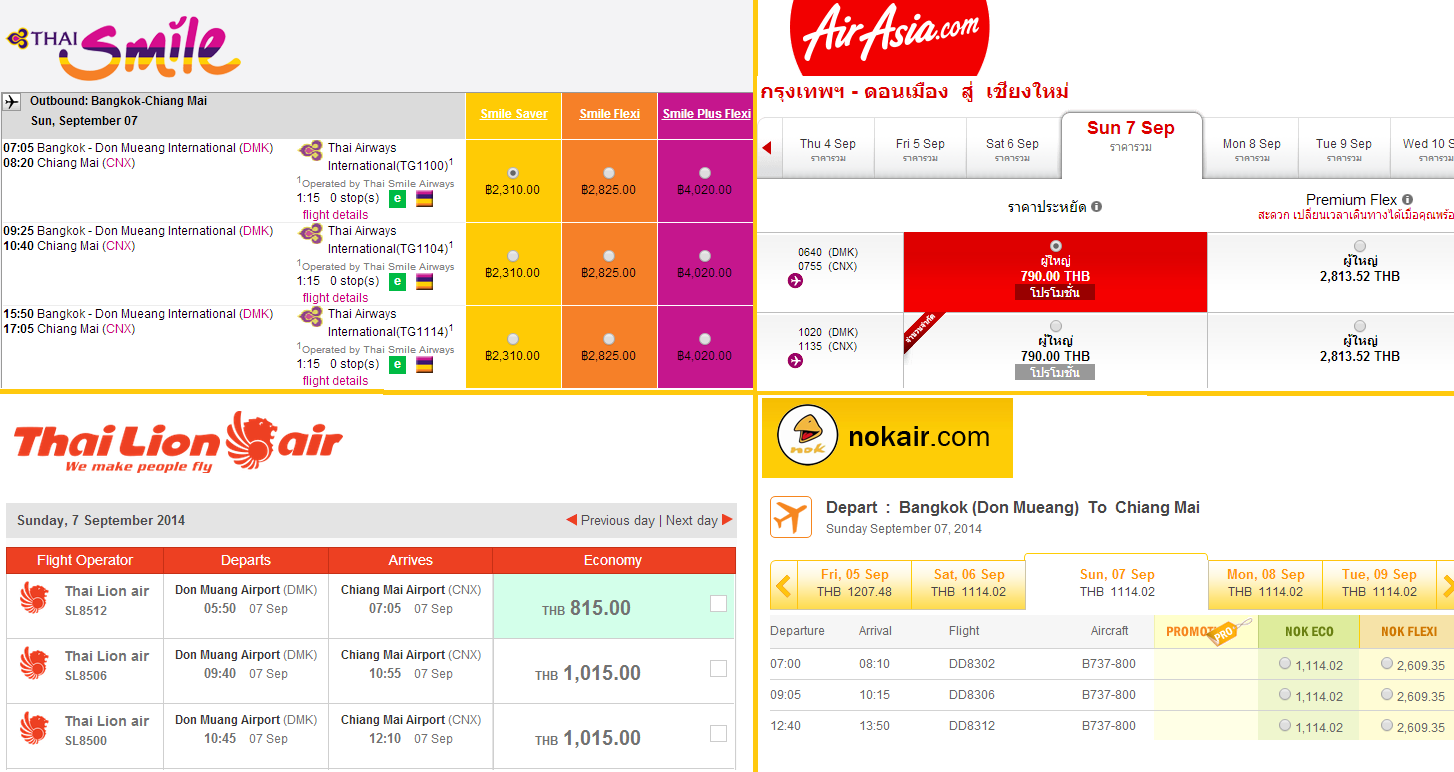Switch to AirAsia Thu 4 Sep tab
The width and height of the screenshot is (1454, 772).
(828, 149)
